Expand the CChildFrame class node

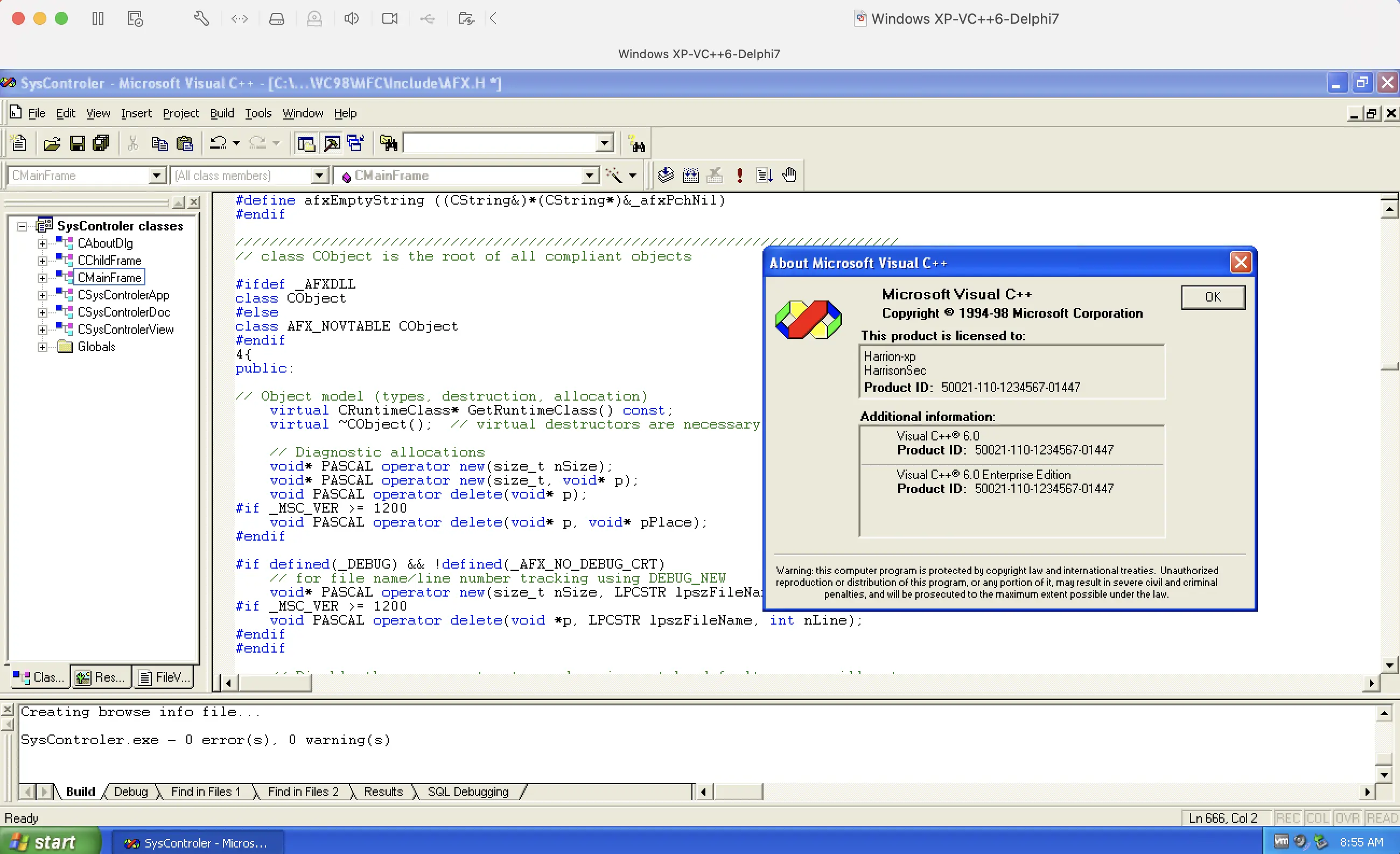click(43, 261)
